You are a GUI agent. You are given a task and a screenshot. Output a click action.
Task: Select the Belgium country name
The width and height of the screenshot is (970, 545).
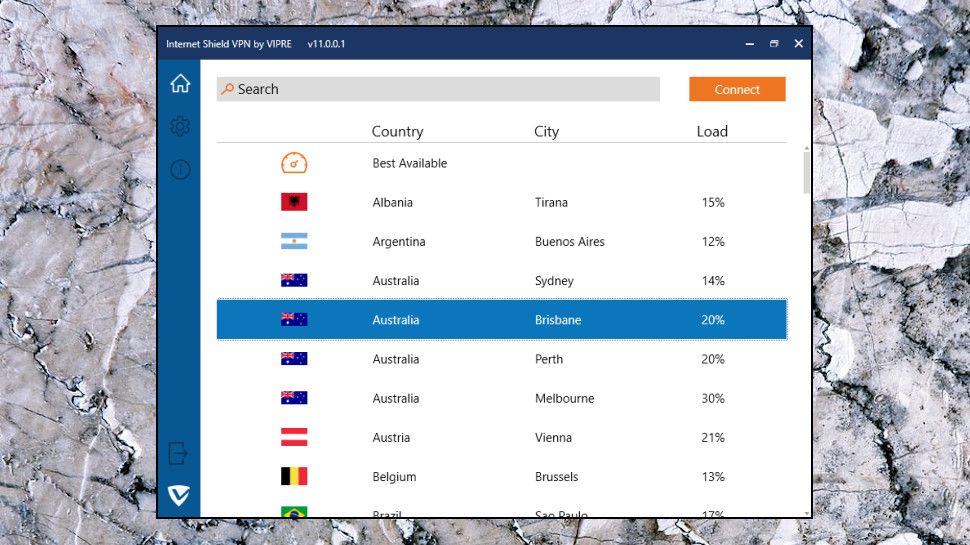tap(394, 477)
